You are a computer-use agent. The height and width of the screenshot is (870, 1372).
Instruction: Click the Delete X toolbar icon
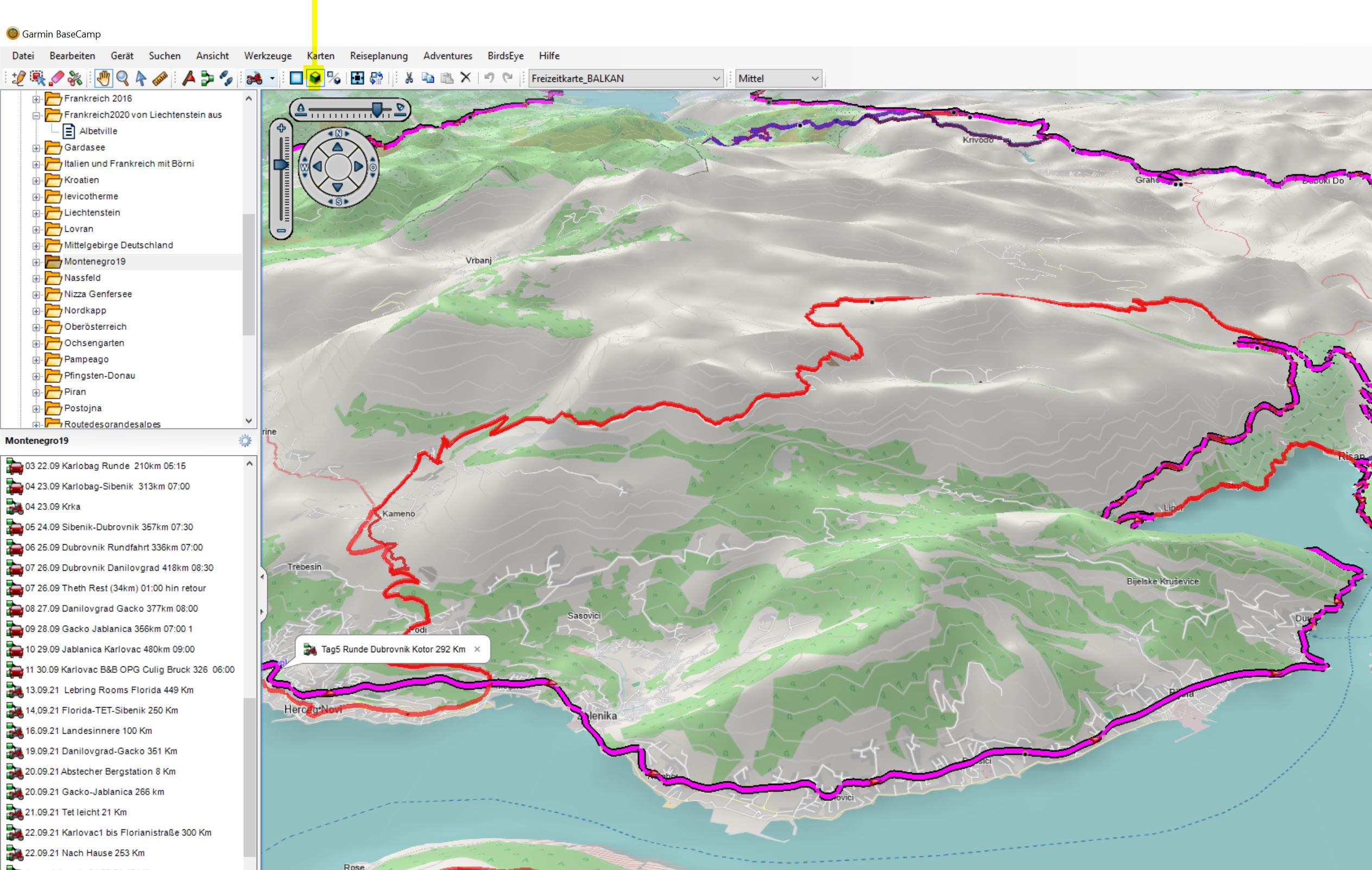click(x=465, y=78)
